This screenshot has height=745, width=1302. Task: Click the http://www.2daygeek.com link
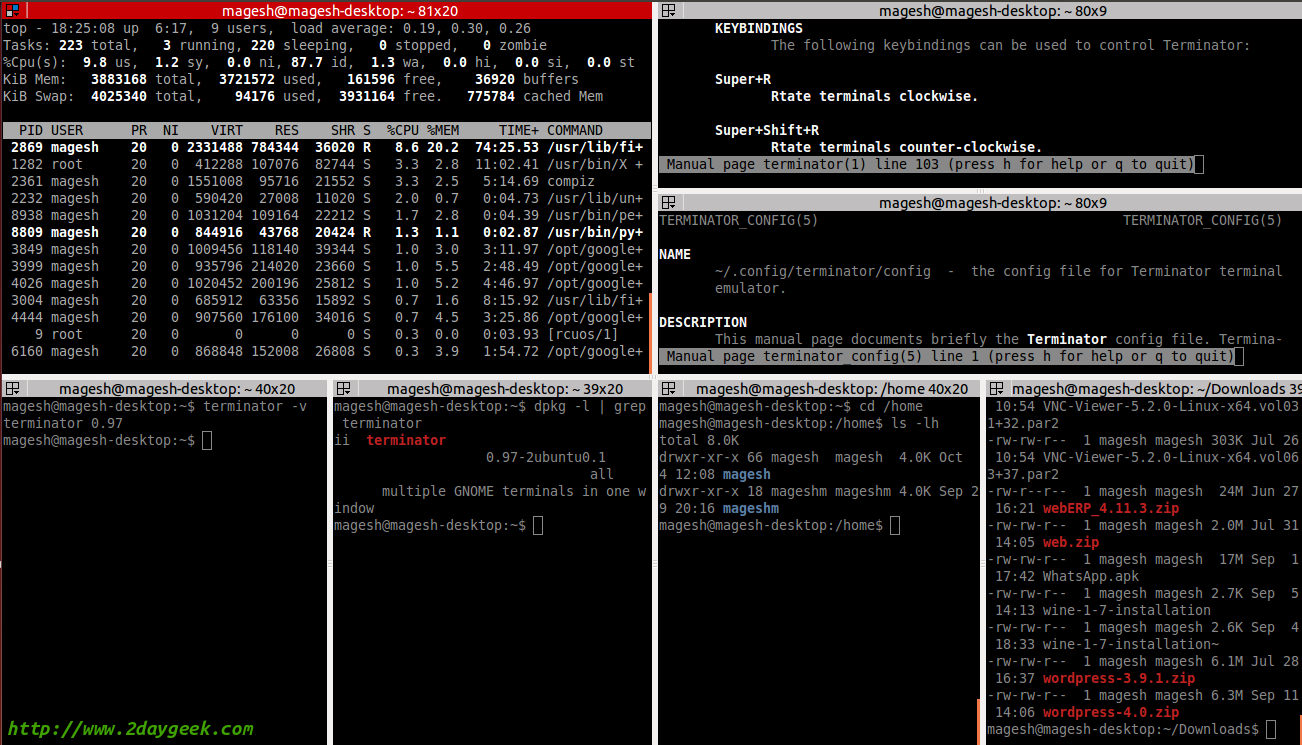[130, 729]
